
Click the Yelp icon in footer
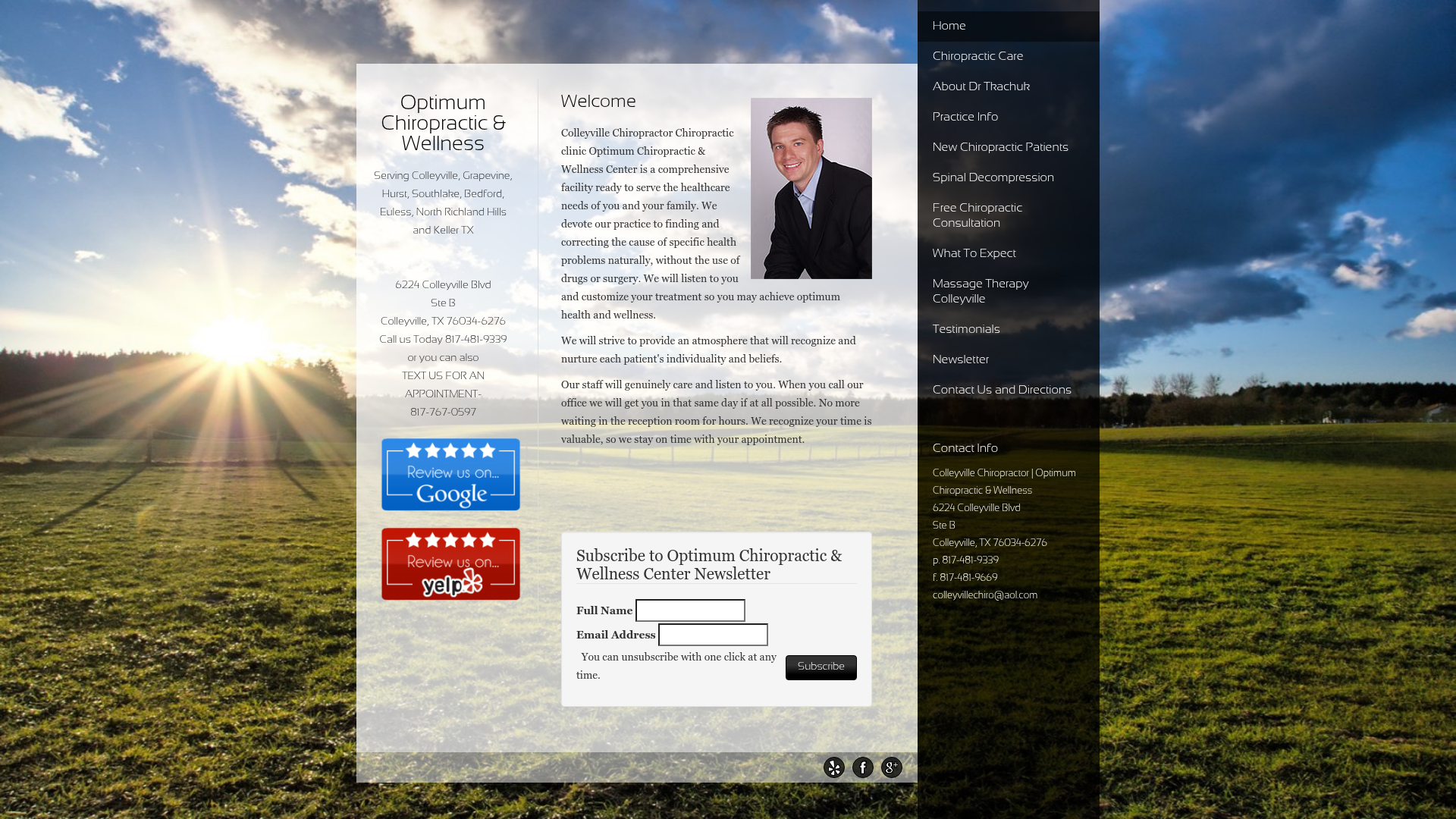pos(833,767)
